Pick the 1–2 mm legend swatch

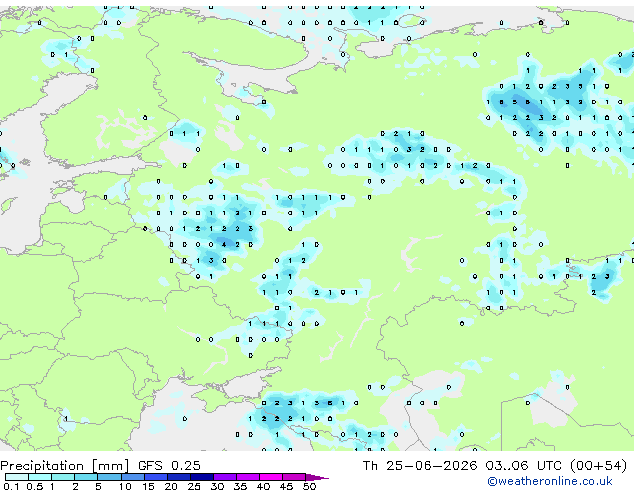(x=63, y=477)
